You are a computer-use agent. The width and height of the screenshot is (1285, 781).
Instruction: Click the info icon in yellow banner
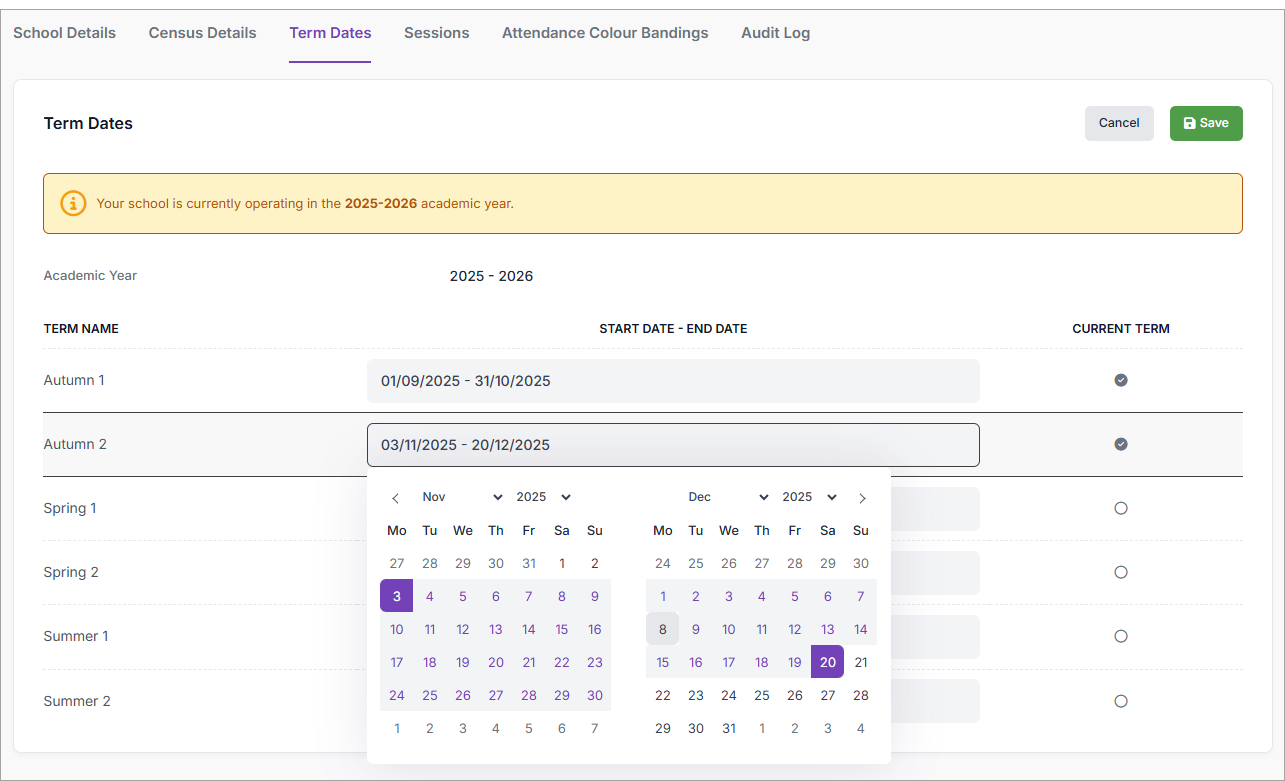pyautogui.click(x=73, y=203)
